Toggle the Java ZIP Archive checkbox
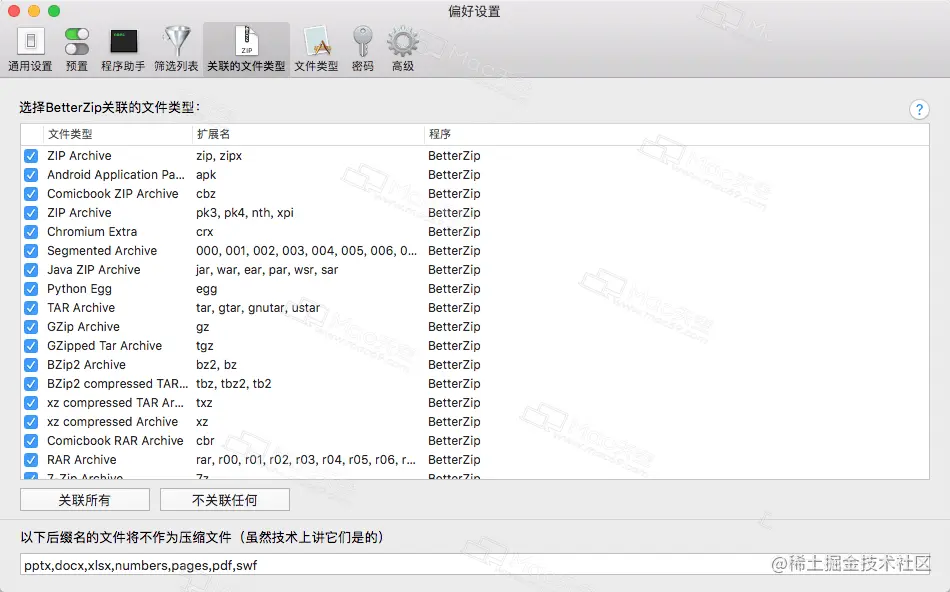 (31, 270)
